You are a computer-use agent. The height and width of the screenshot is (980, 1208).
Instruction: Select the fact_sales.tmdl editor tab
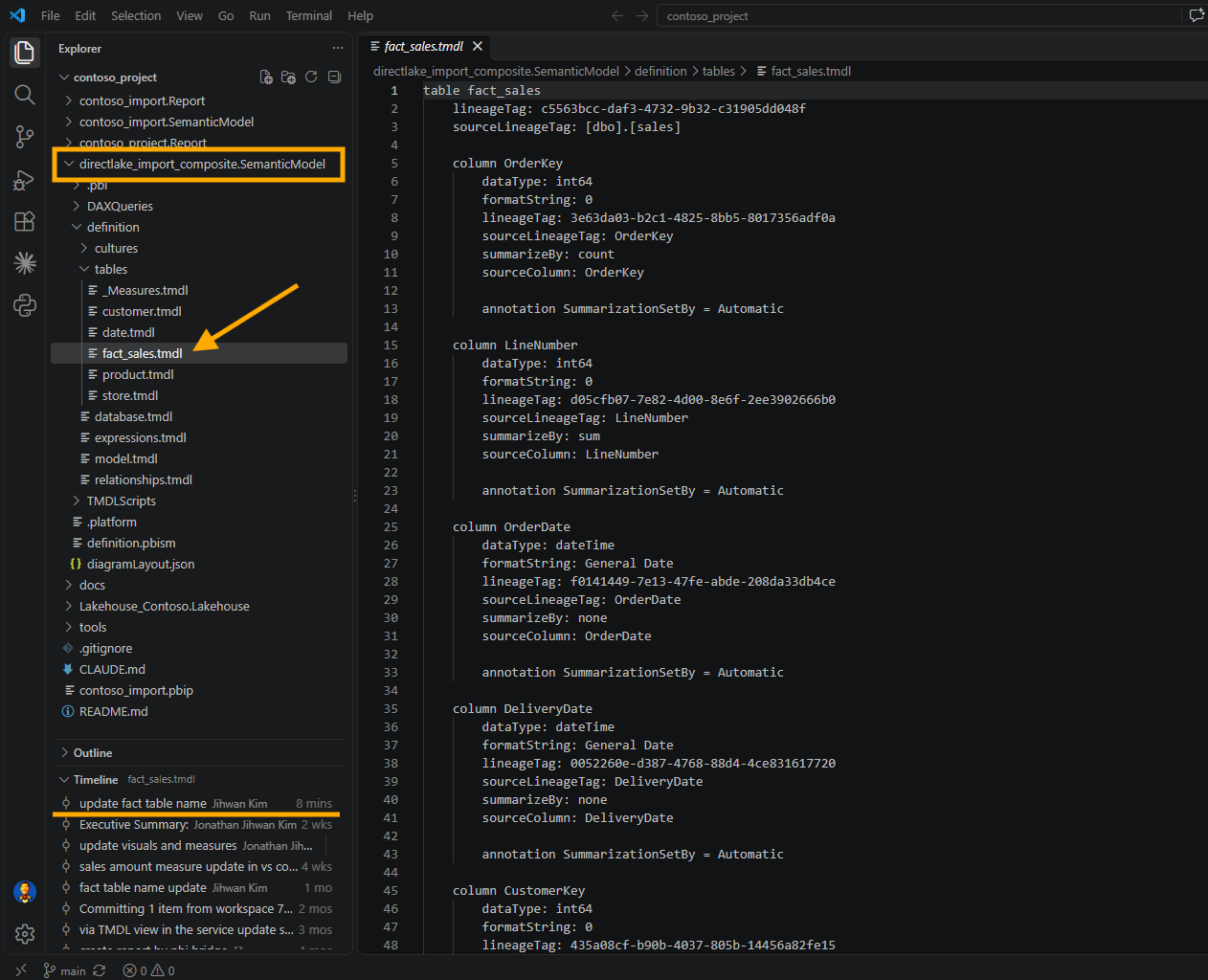pyautogui.click(x=423, y=46)
